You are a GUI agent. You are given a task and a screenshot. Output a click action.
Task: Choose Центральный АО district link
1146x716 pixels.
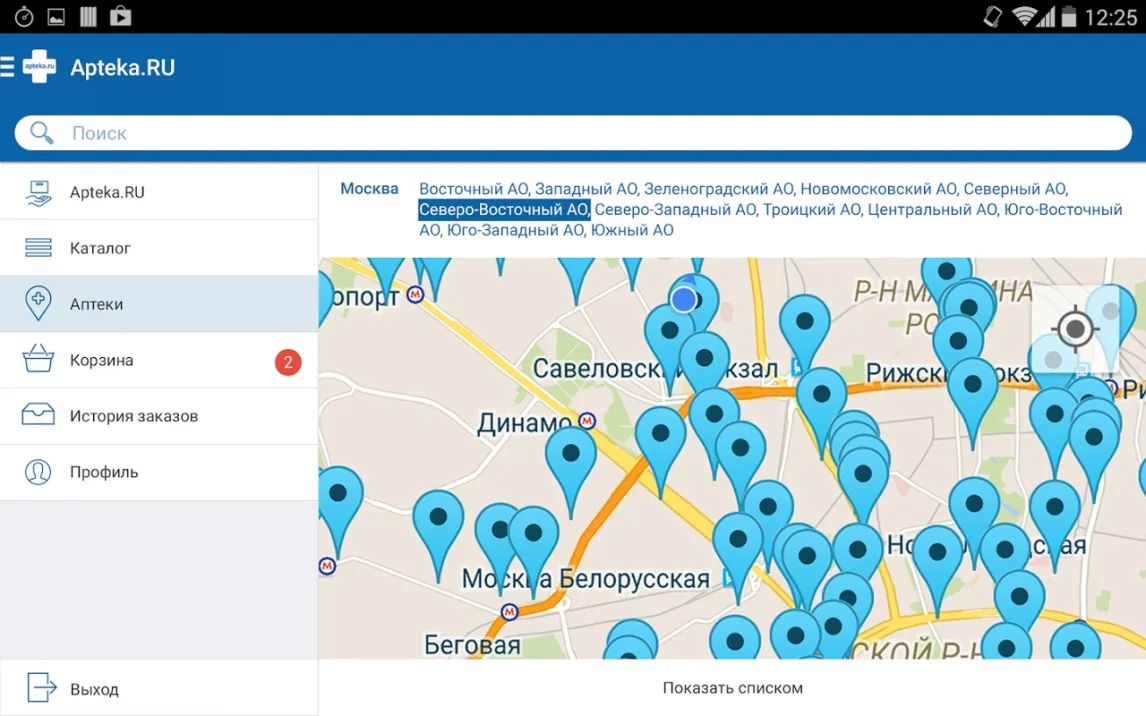coord(932,210)
